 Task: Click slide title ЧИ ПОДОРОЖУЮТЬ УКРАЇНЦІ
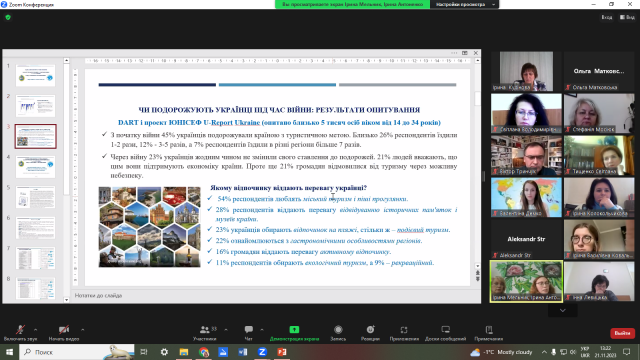(x=279, y=110)
